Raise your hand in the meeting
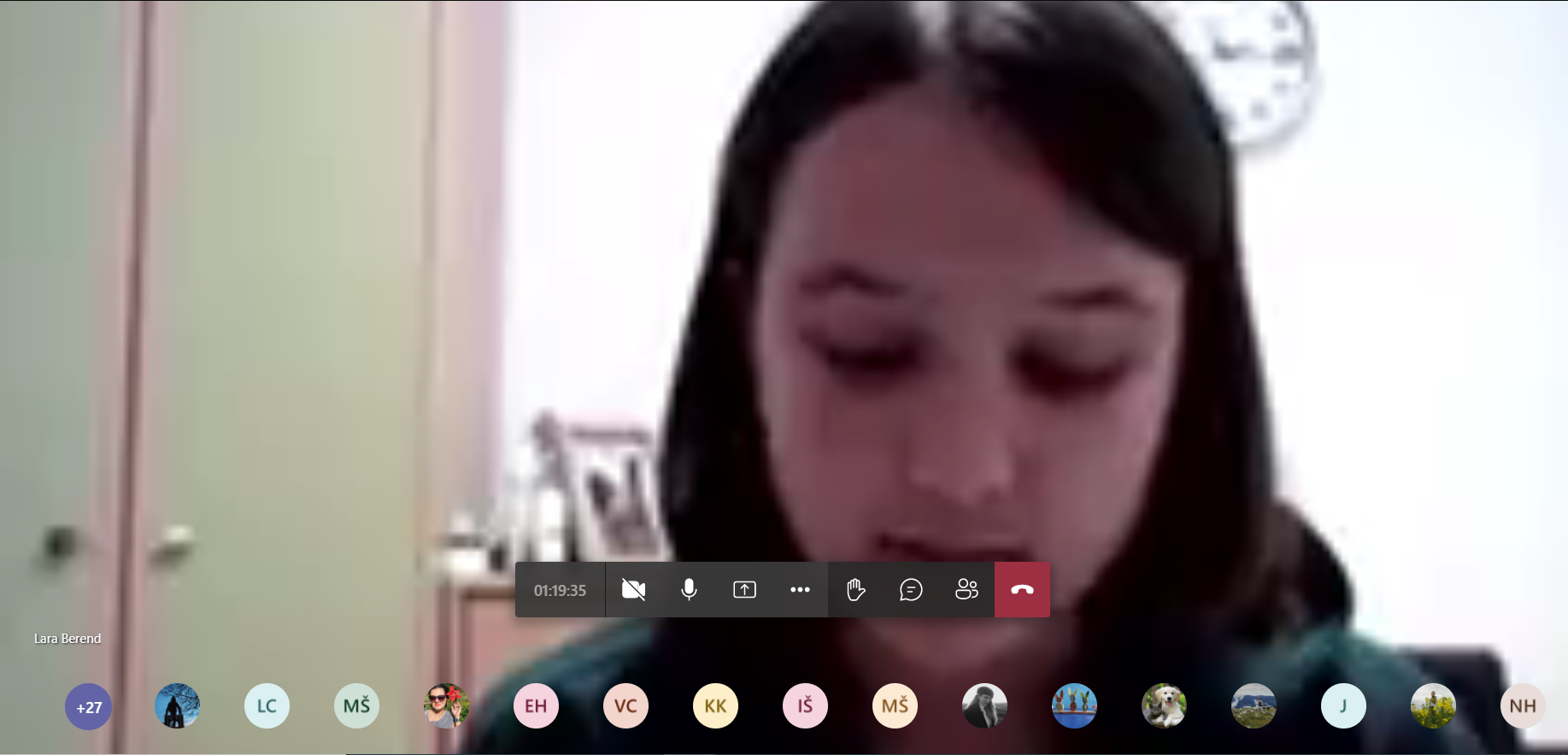This screenshot has width=1568, height=755. [855, 590]
